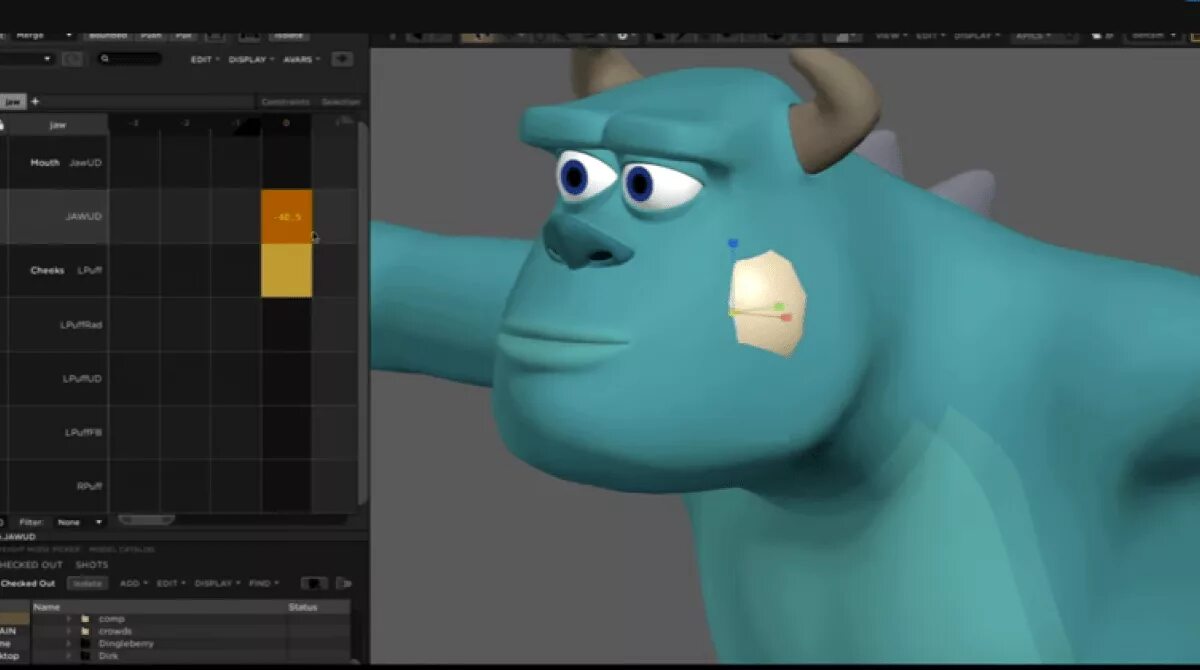
Task: Open the EDIT menu in the lower panel
Action: 169,583
